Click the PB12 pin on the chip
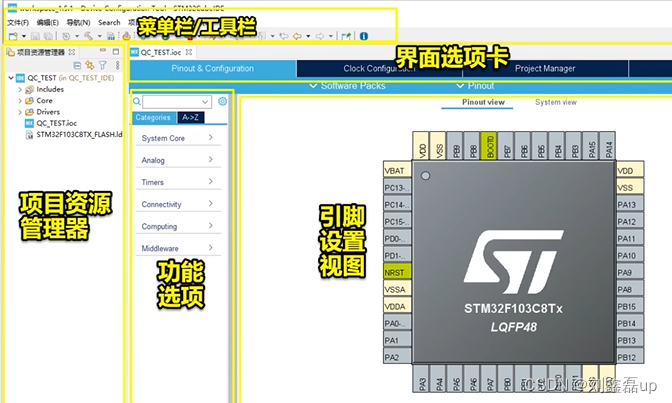Image resolution: width=672 pixels, height=403 pixels. pos(630,357)
